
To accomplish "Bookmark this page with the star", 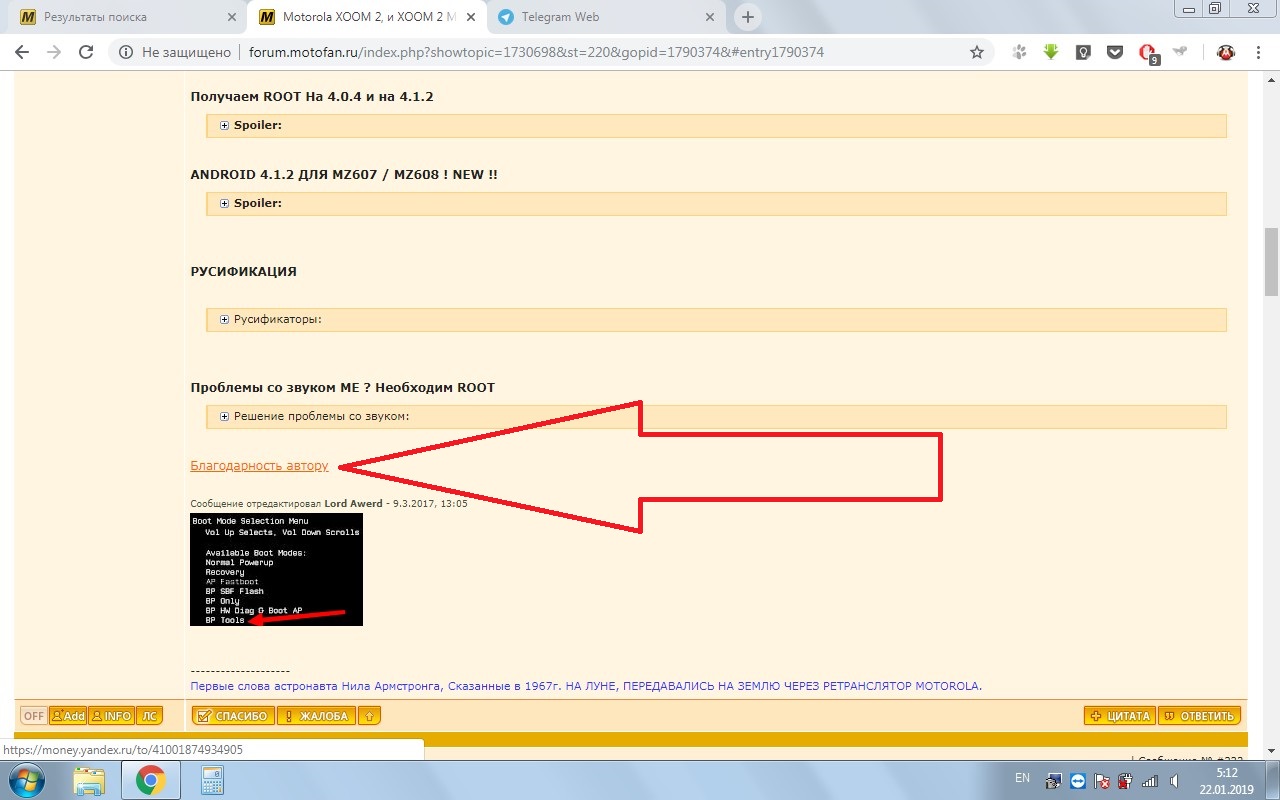I will pyautogui.click(x=977, y=52).
